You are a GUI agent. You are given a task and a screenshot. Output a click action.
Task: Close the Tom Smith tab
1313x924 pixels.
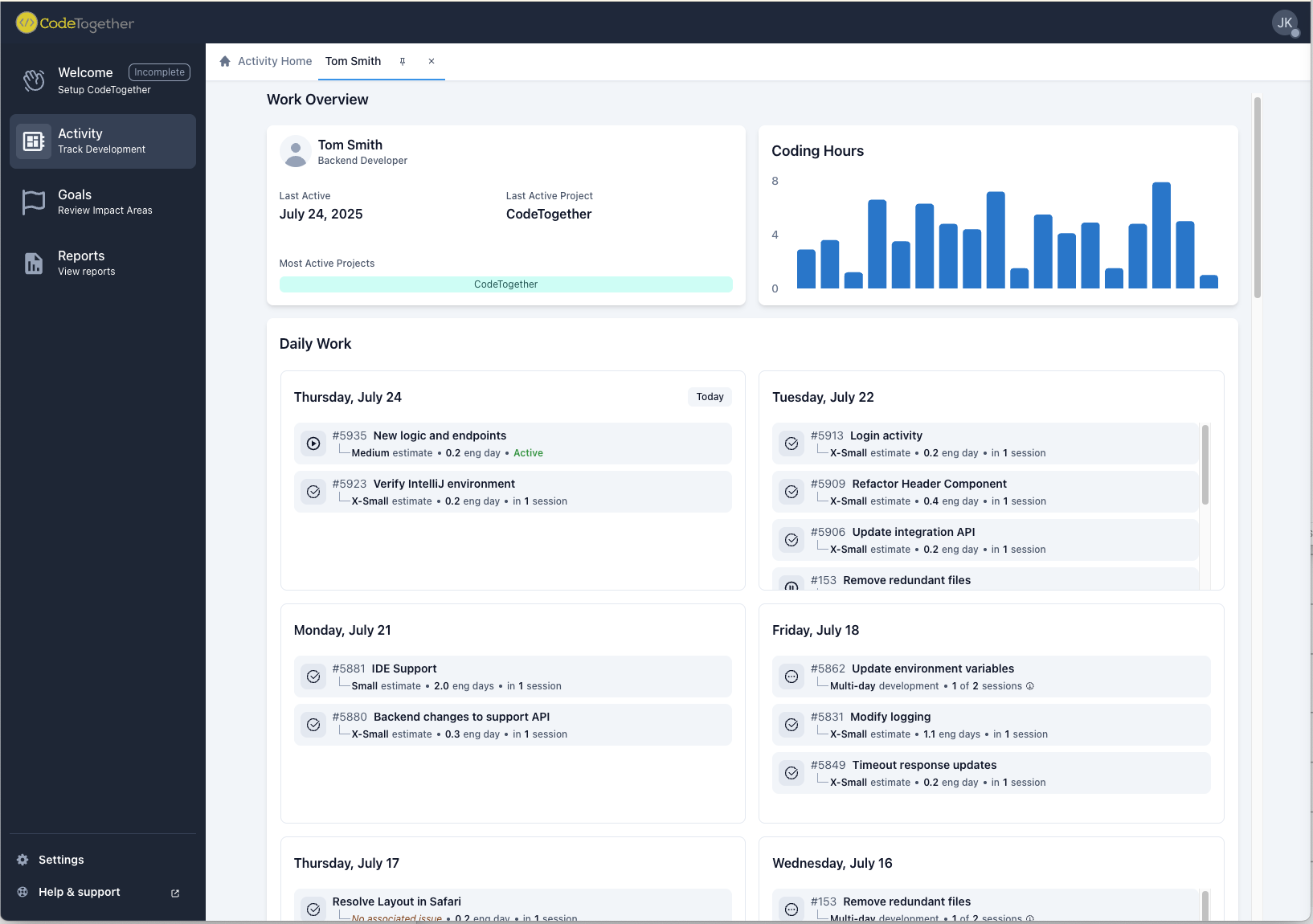point(432,61)
